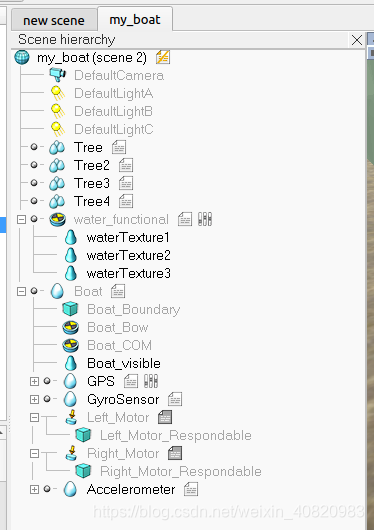
Task: Click the globe icon of my_boat scene
Action: click(x=22, y=57)
